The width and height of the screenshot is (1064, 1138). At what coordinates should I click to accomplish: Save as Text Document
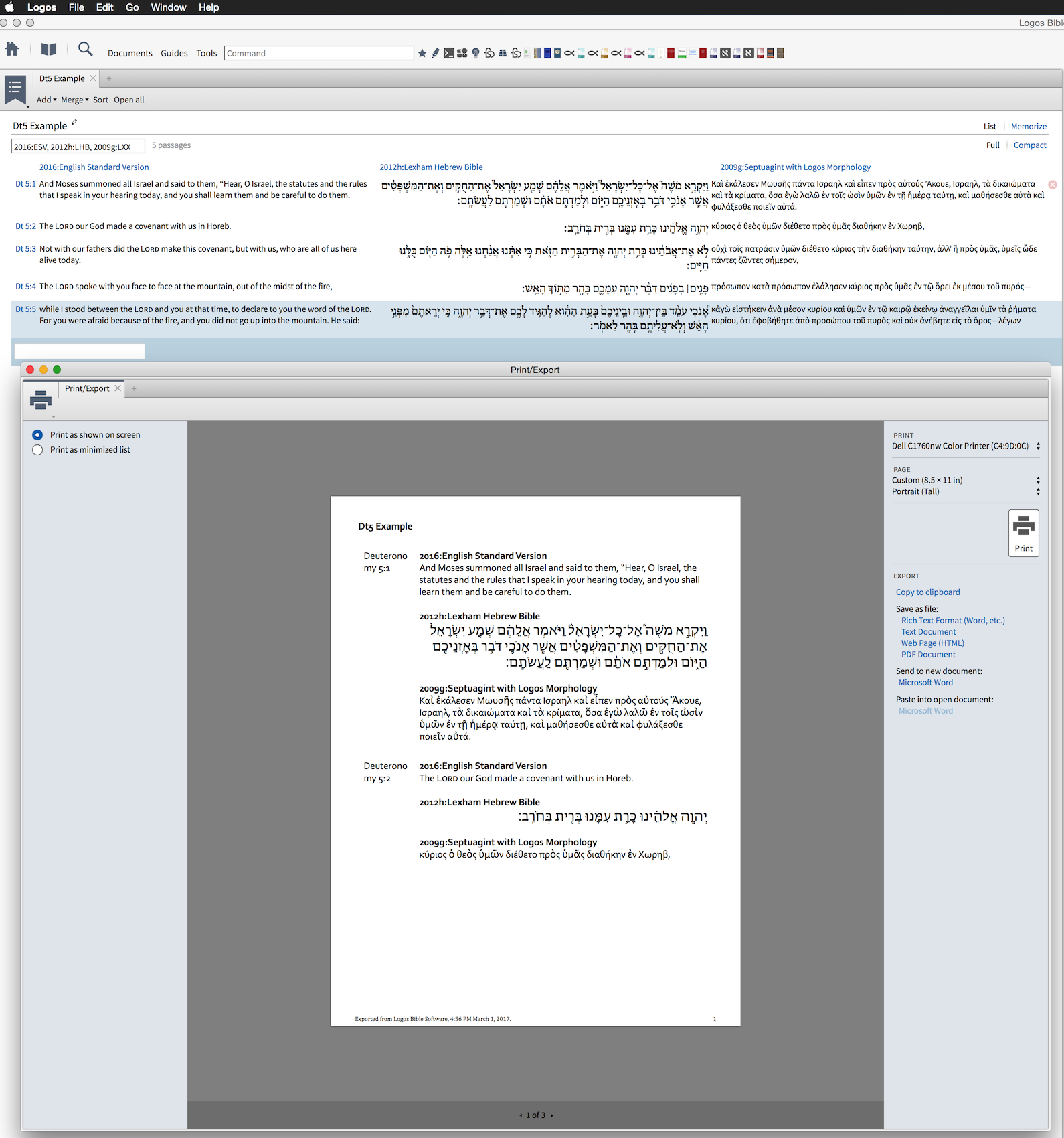coord(928,632)
